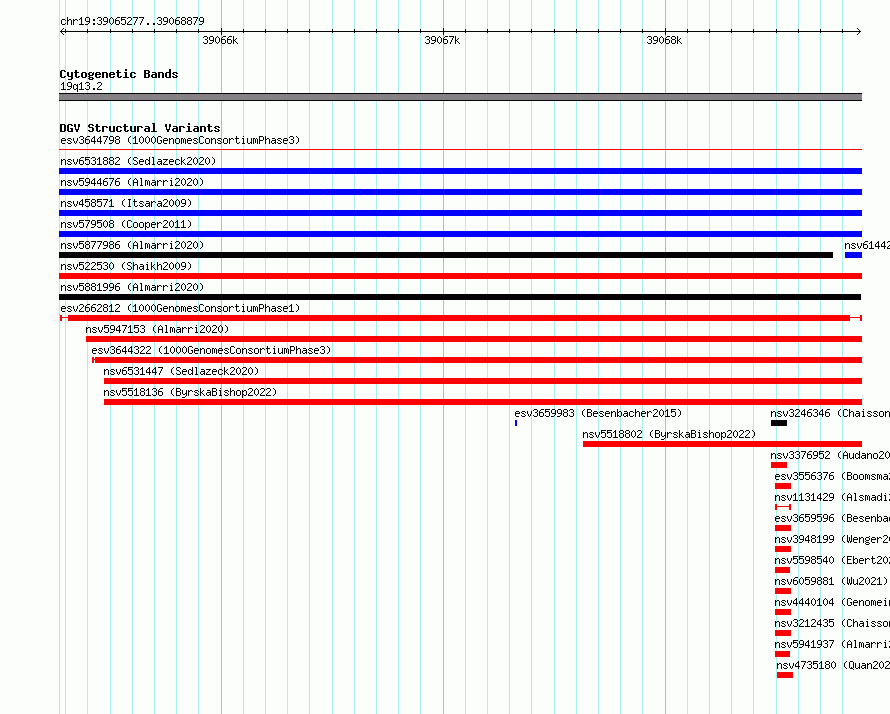Select the 19q13.2 band label
Screen dimensions: 890x714
click(81, 86)
